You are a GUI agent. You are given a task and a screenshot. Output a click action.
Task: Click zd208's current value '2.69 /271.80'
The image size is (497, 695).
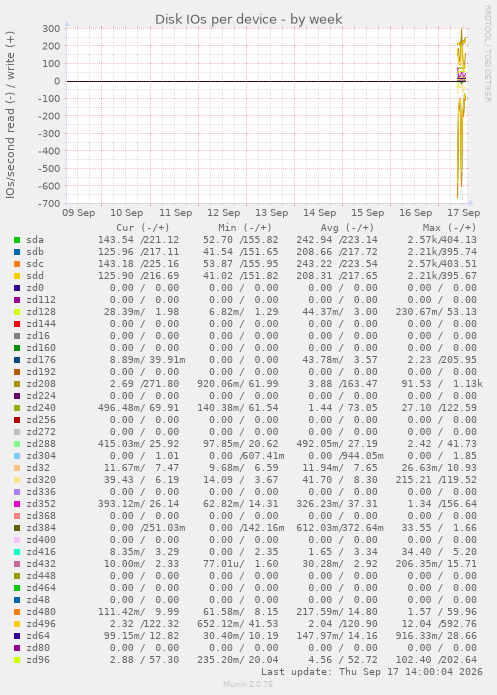(144, 384)
